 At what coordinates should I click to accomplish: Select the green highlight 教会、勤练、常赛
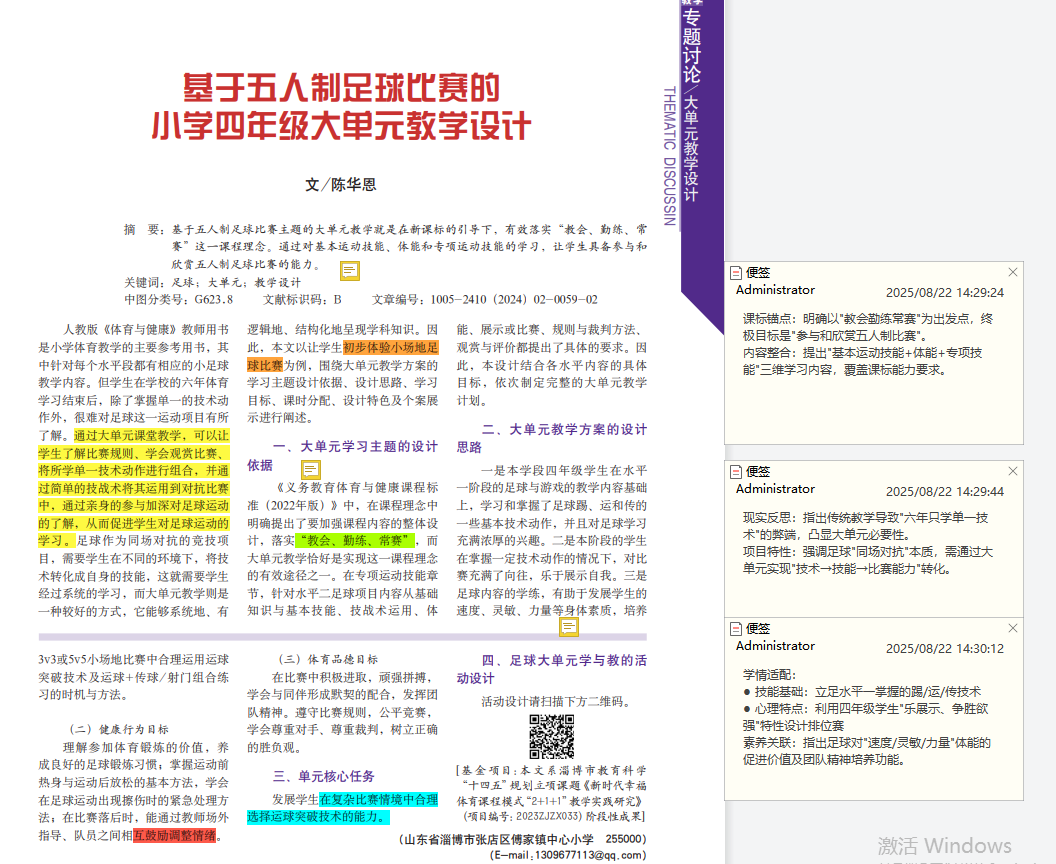[355, 540]
